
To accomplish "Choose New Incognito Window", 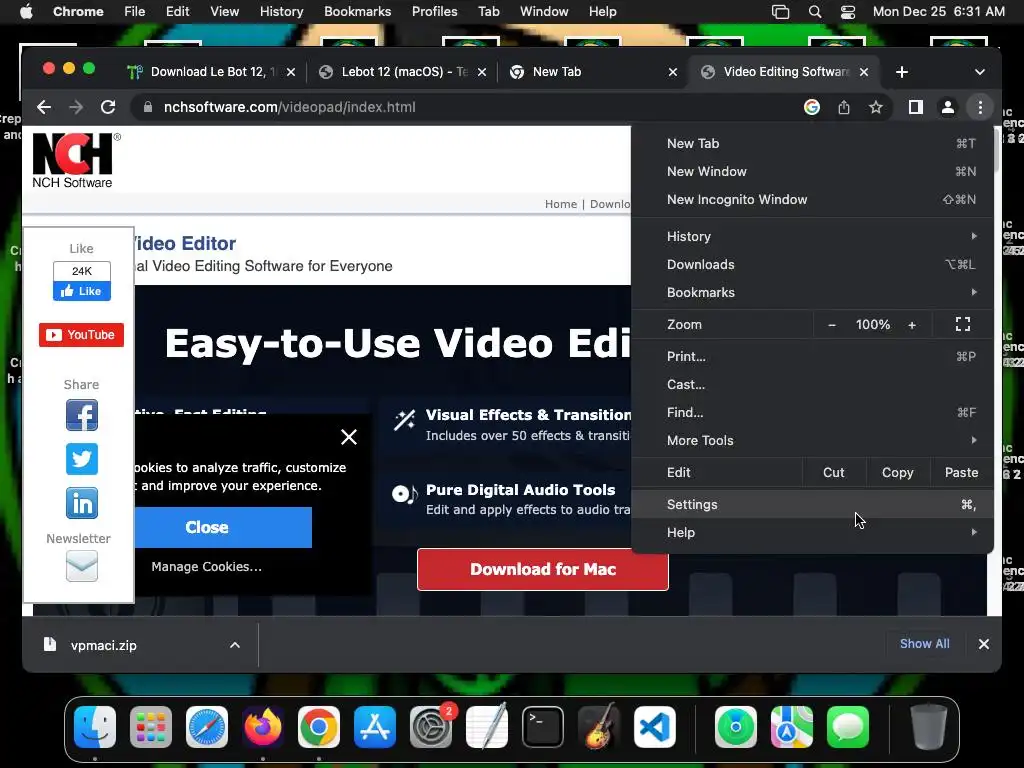I will tap(812, 200).
